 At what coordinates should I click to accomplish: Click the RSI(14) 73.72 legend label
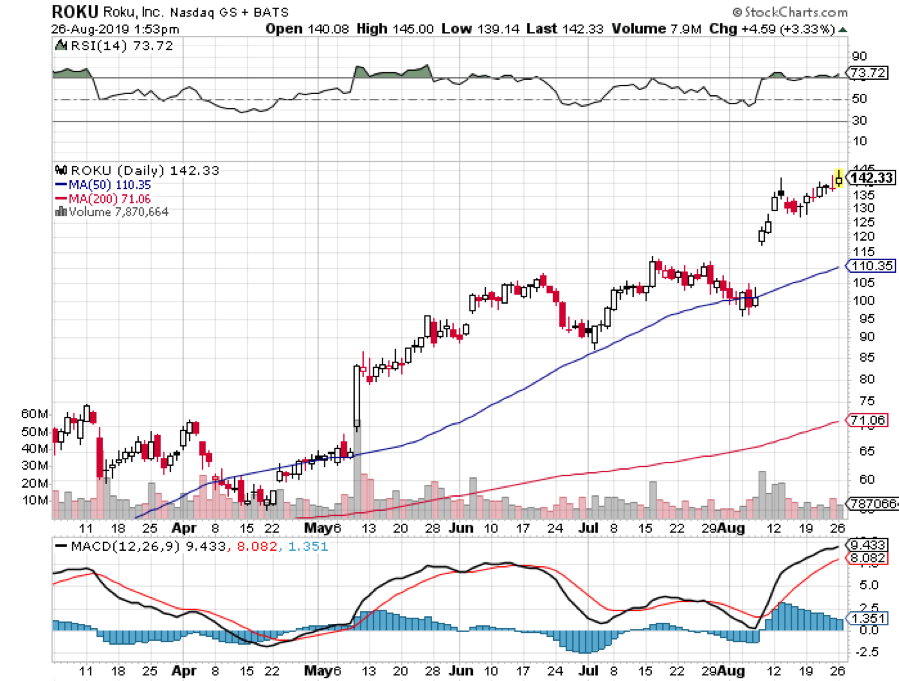pyautogui.click(x=121, y=46)
